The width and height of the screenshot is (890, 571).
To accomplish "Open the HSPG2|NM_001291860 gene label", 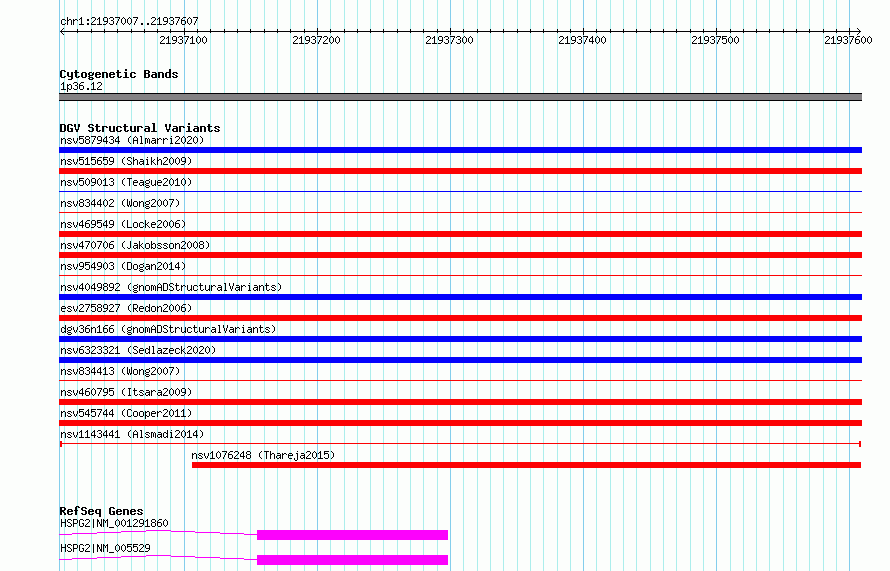I will (114, 523).
